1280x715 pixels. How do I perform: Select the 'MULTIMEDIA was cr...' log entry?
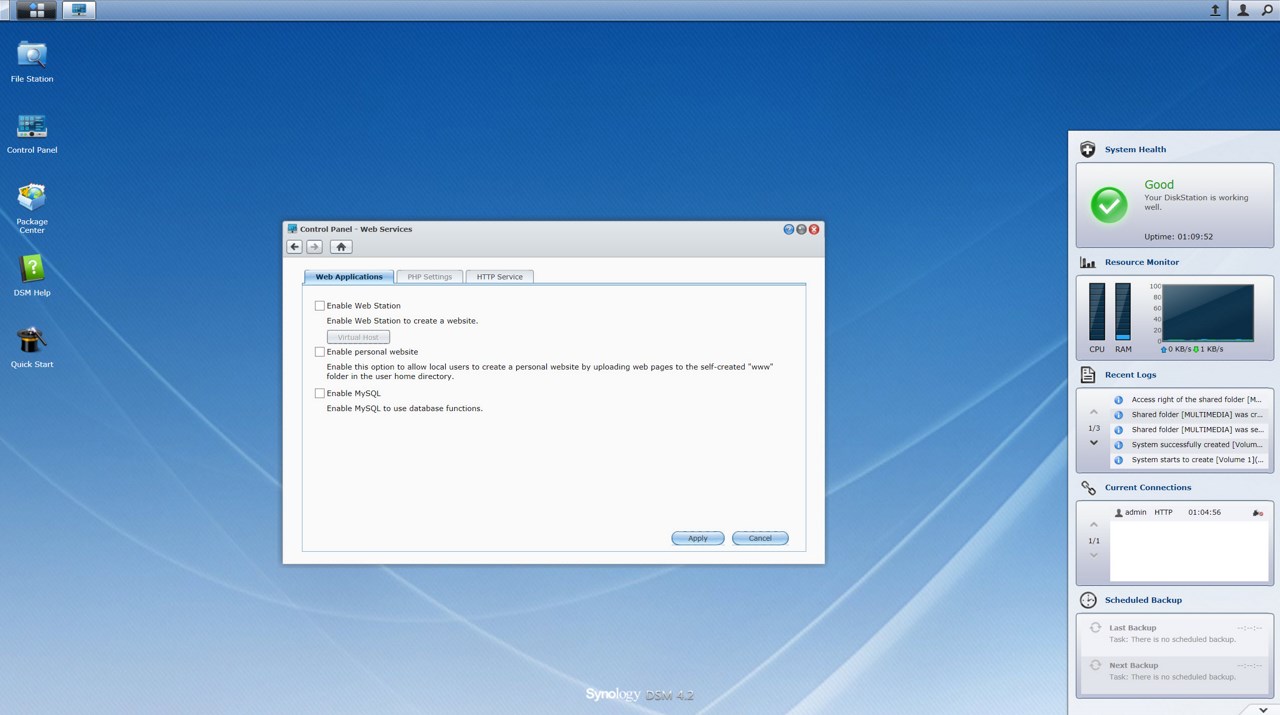(1189, 415)
